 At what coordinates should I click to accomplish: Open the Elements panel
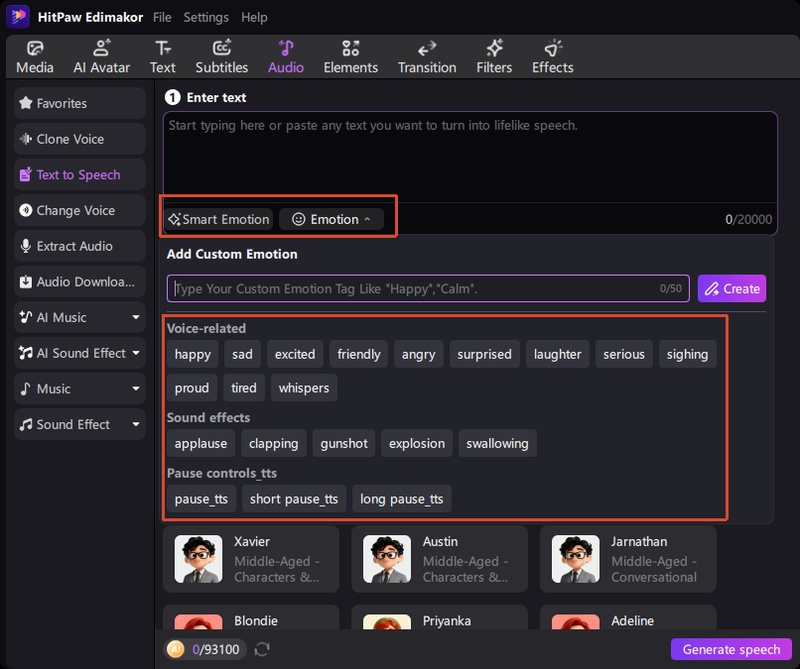click(x=351, y=57)
